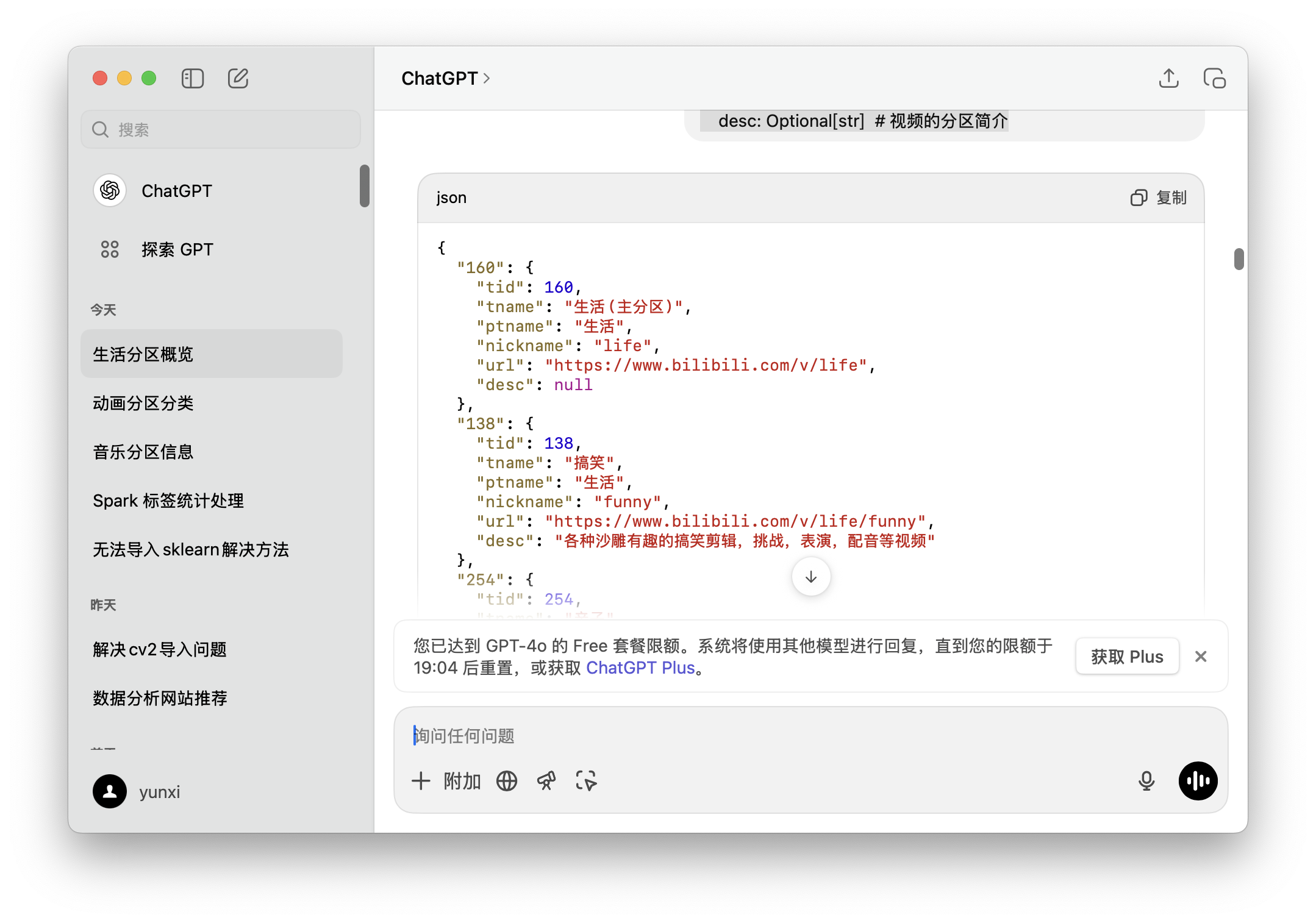Screen dimensions: 1316x923
Task: Click the "json" code block label
Action: [451, 198]
